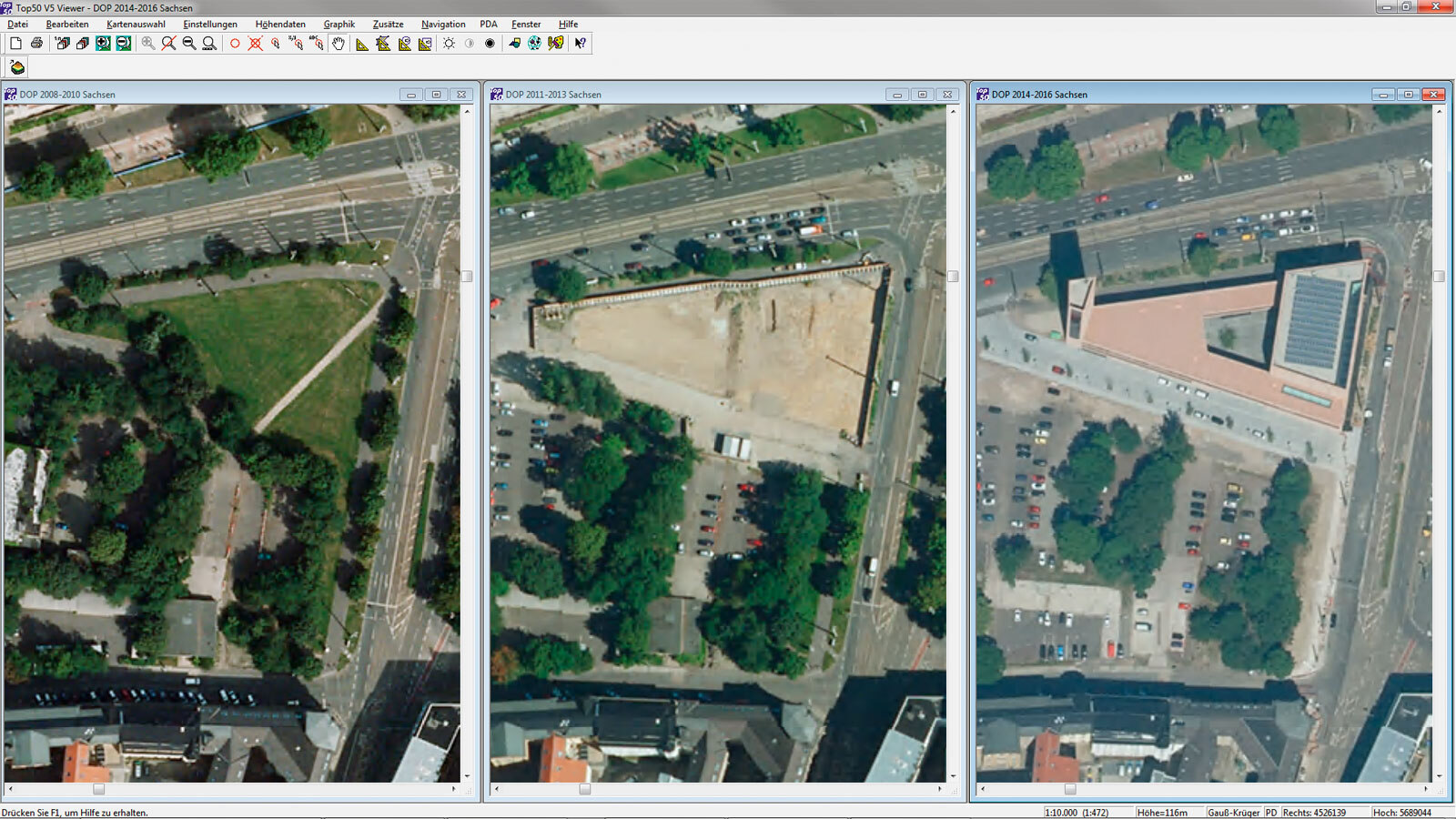The width and height of the screenshot is (1456, 819).
Task: Click the first yellow set square icon
Action: pyautogui.click(x=362, y=43)
